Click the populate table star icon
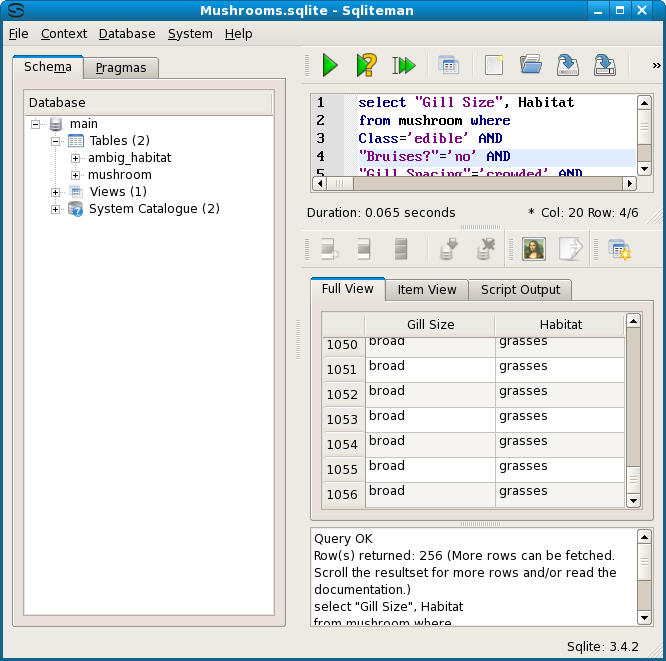The height and width of the screenshot is (661, 666). coord(619,249)
